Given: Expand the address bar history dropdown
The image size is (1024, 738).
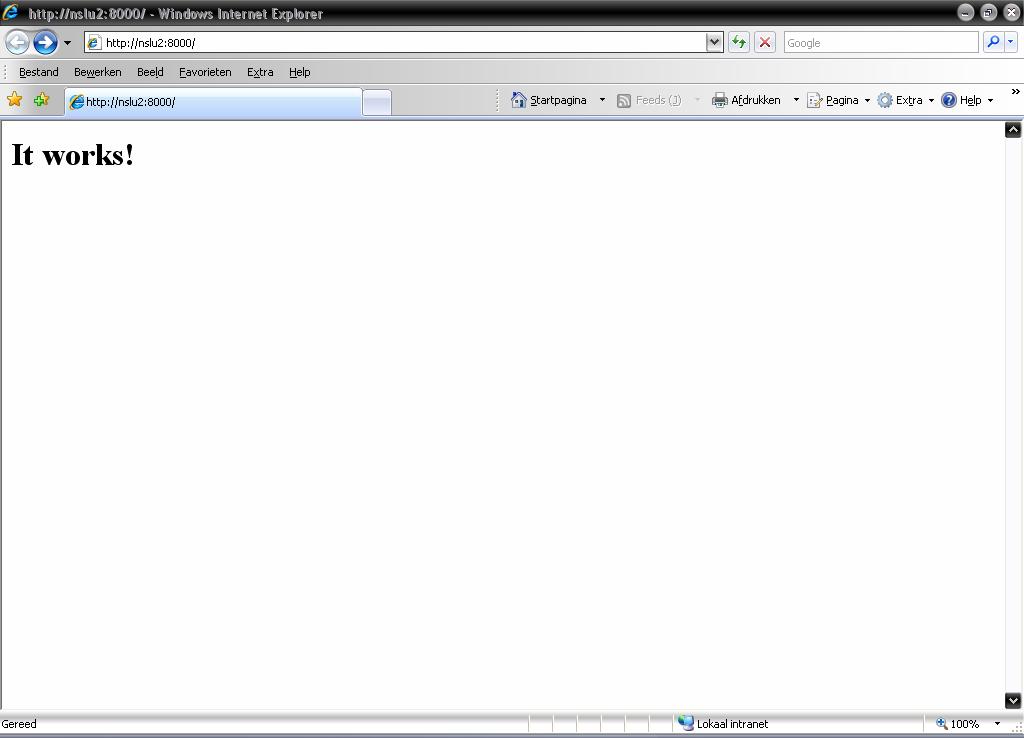Looking at the screenshot, I should pos(714,42).
